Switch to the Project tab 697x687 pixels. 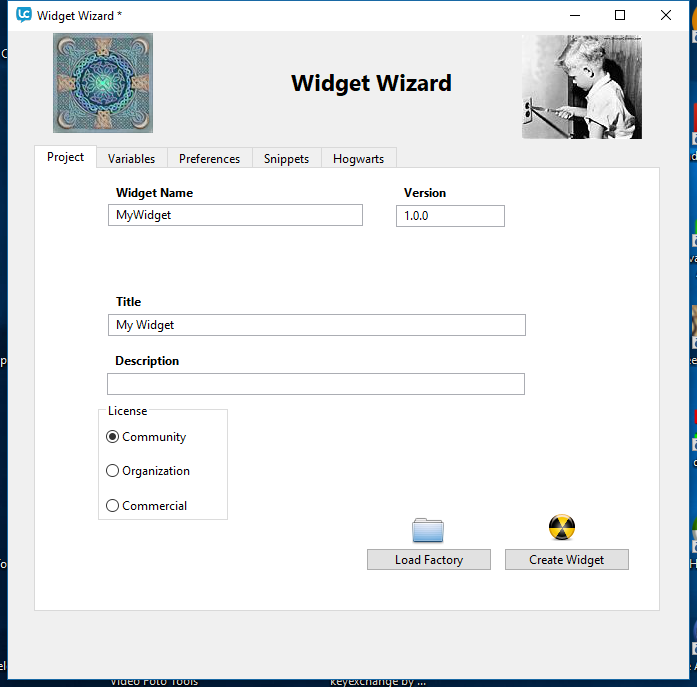tap(65, 157)
